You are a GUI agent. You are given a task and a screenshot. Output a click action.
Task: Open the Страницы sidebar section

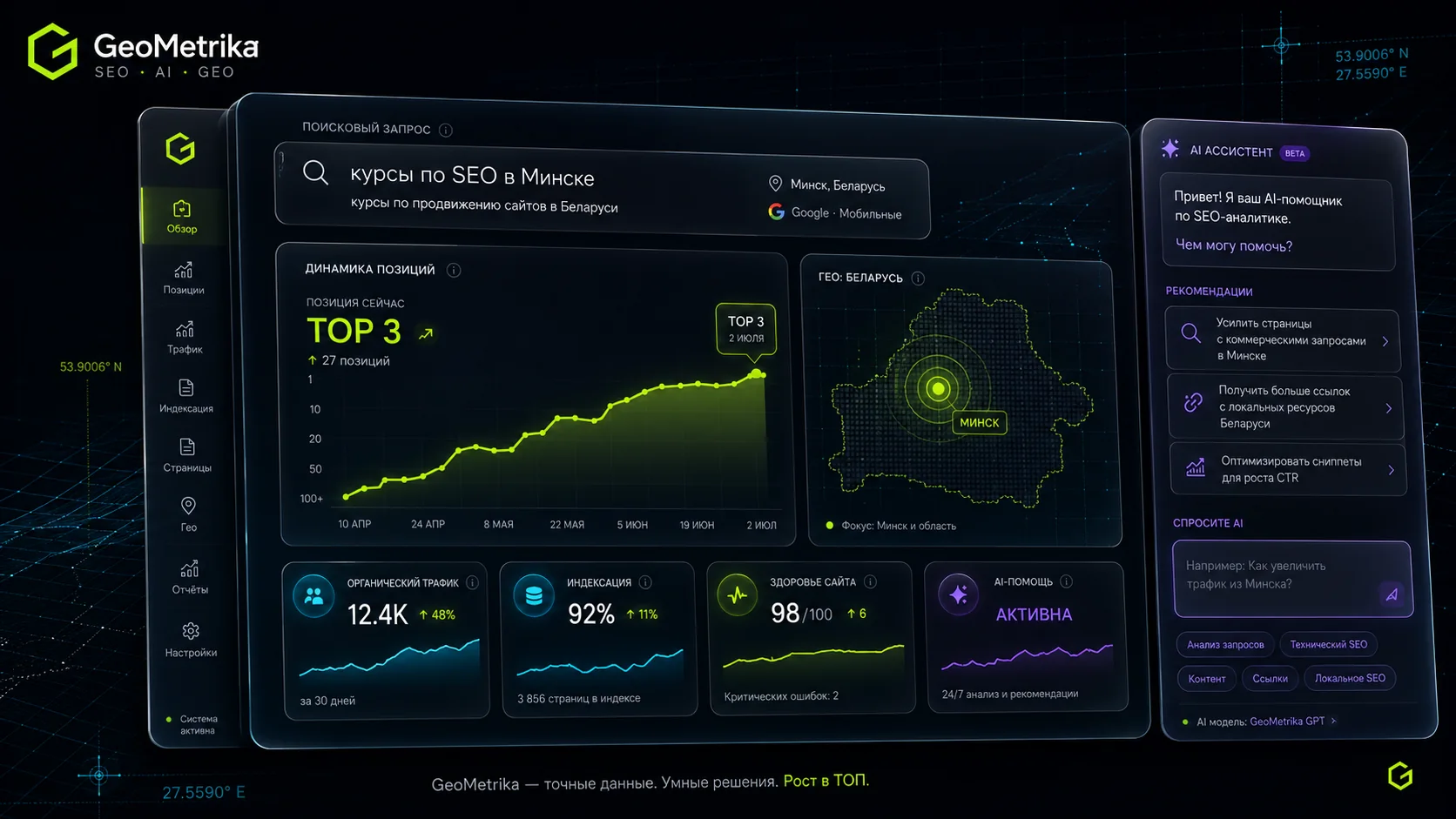(x=187, y=455)
